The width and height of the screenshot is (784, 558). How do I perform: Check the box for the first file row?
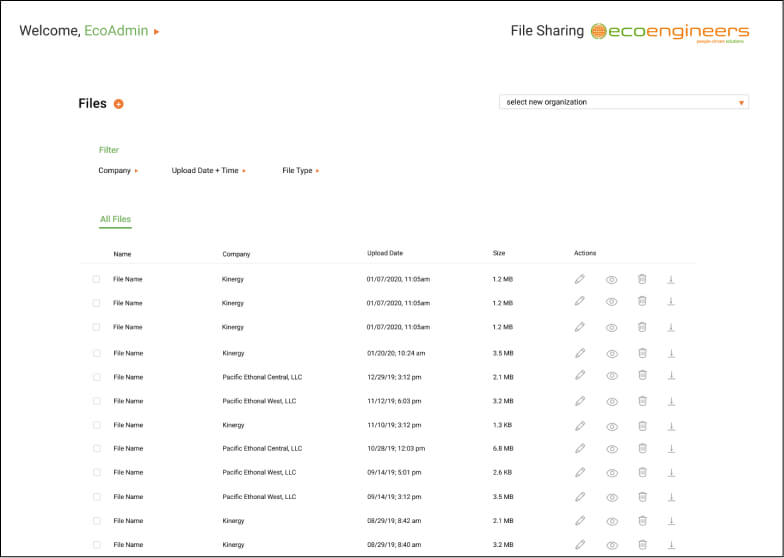pyautogui.click(x=96, y=279)
